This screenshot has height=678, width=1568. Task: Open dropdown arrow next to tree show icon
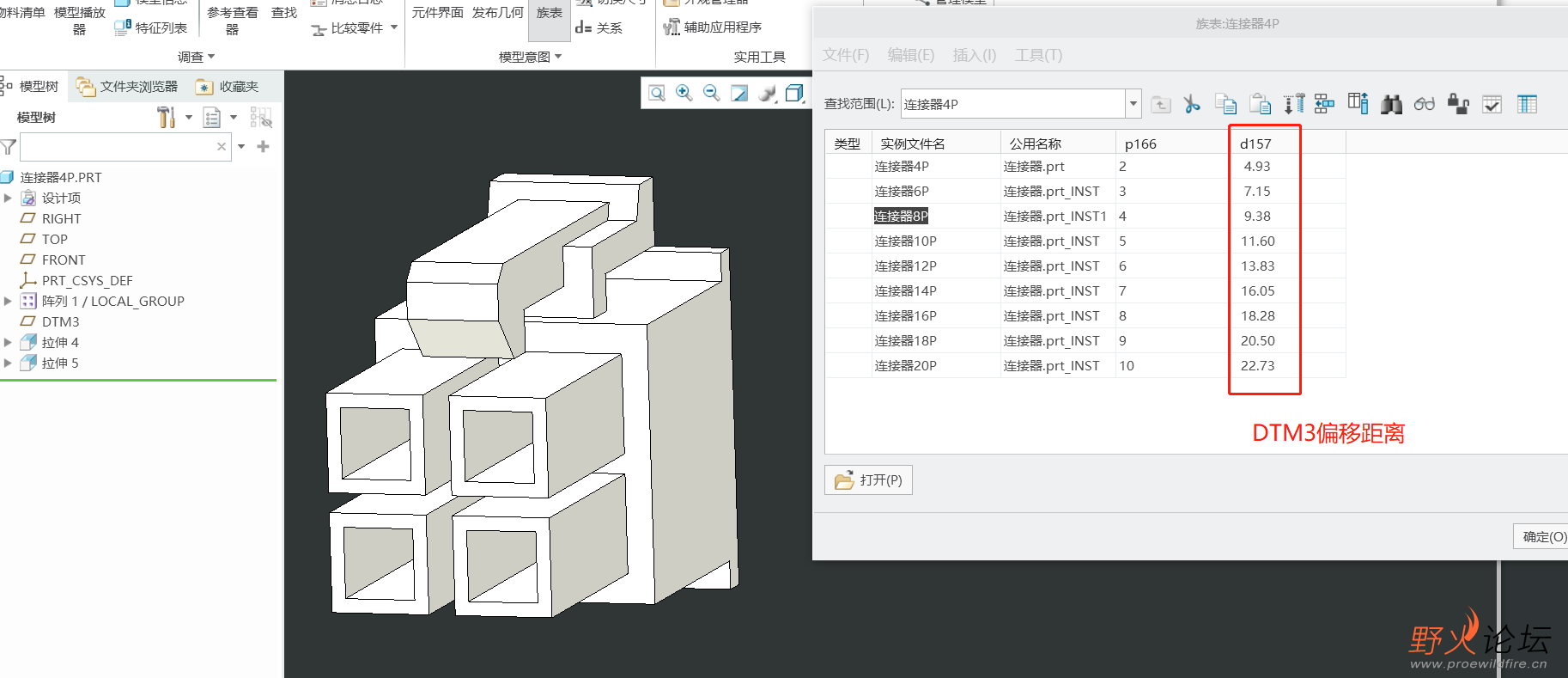pyautogui.click(x=234, y=117)
